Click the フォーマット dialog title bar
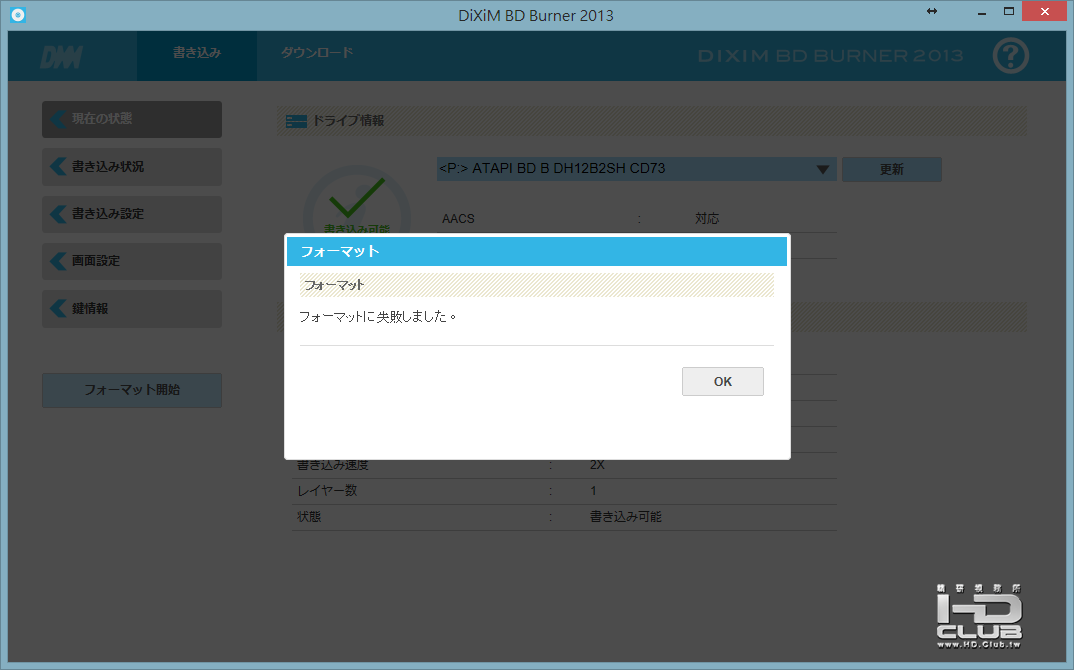1074x670 pixels. pyautogui.click(x=536, y=251)
